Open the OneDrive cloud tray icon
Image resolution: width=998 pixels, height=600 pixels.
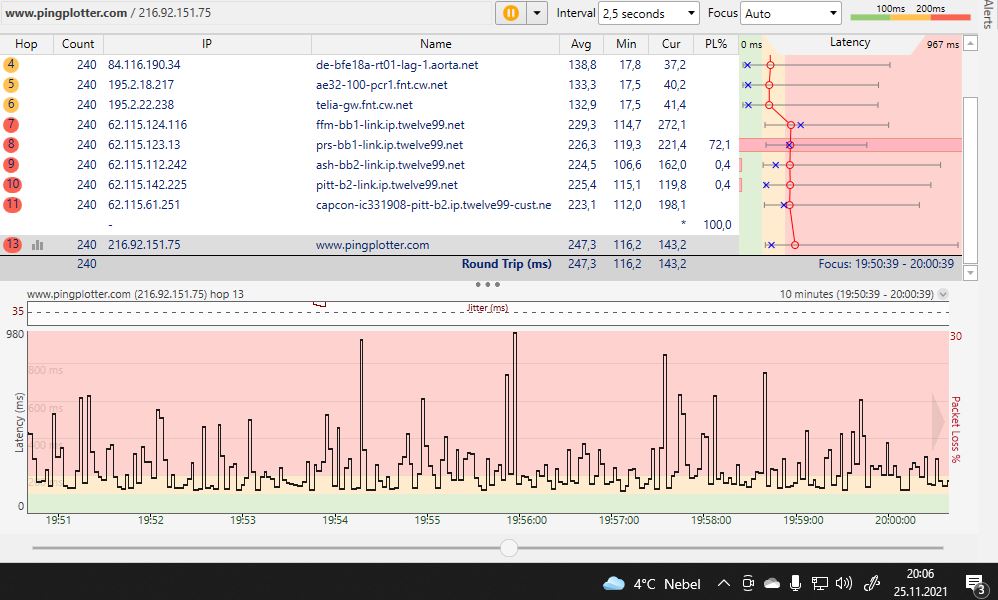(x=771, y=583)
